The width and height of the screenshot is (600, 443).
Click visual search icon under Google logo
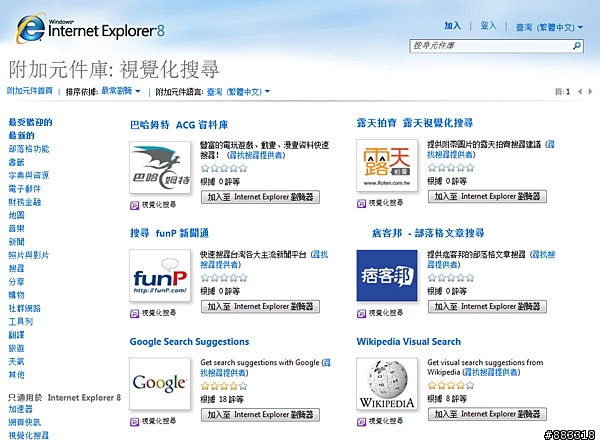[134, 422]
